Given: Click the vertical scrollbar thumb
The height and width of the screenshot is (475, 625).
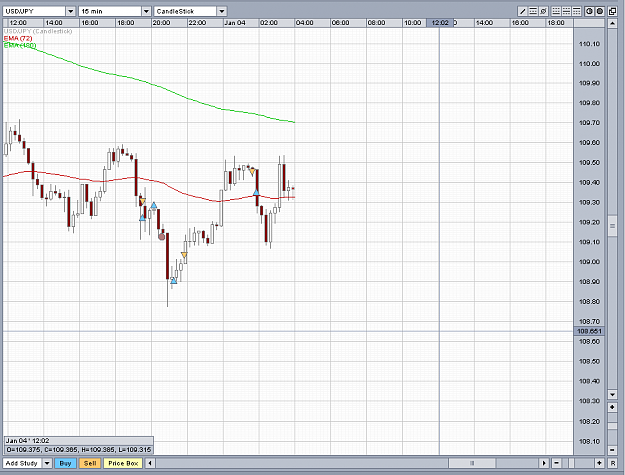Looking at the screenshot, I should pos(613,226).
